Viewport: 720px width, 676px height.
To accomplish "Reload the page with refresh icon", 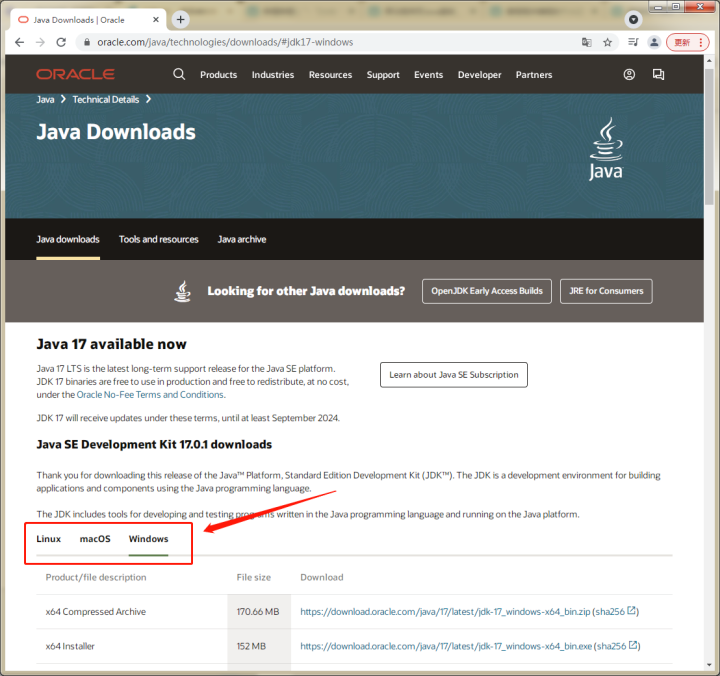I will [61, 42].
